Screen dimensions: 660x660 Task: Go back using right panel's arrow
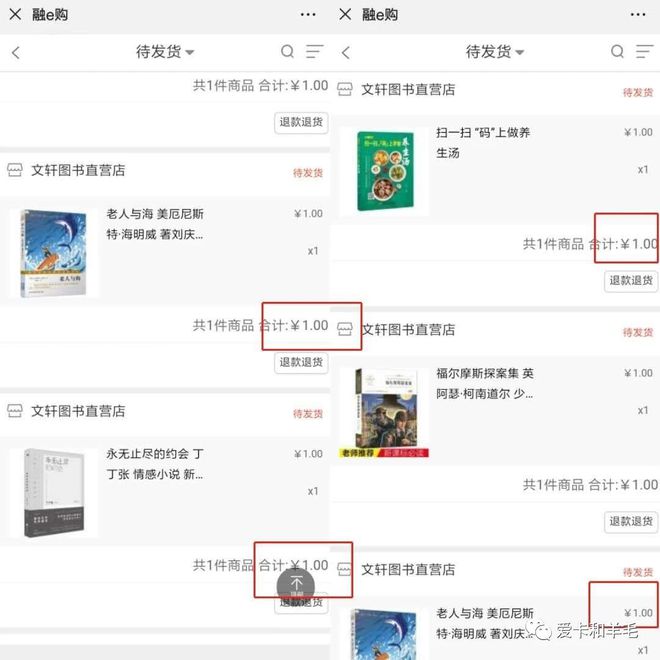click(346, 53)
